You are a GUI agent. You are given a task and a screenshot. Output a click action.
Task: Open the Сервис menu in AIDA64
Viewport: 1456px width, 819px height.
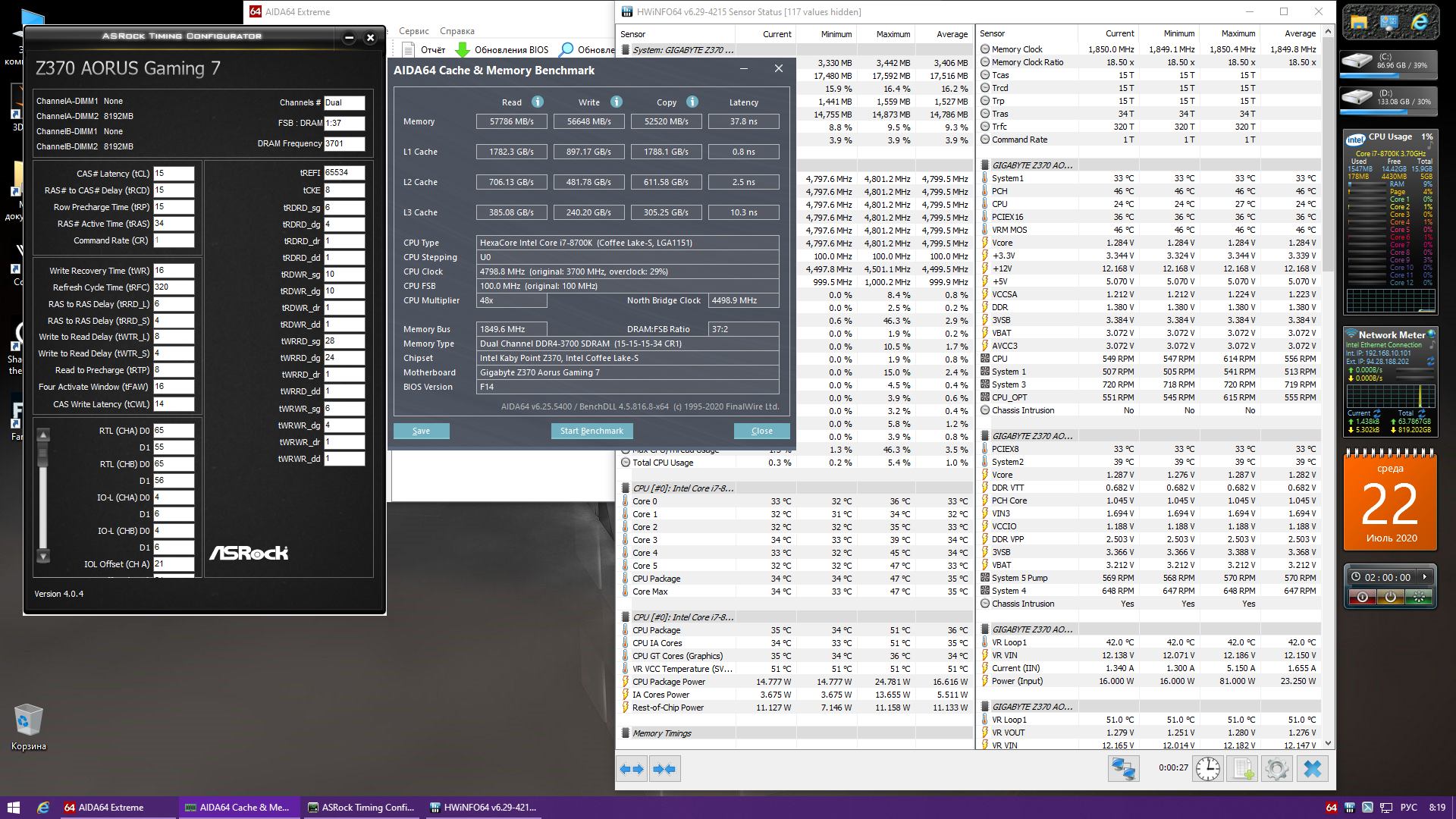click(x=413, y=31)
